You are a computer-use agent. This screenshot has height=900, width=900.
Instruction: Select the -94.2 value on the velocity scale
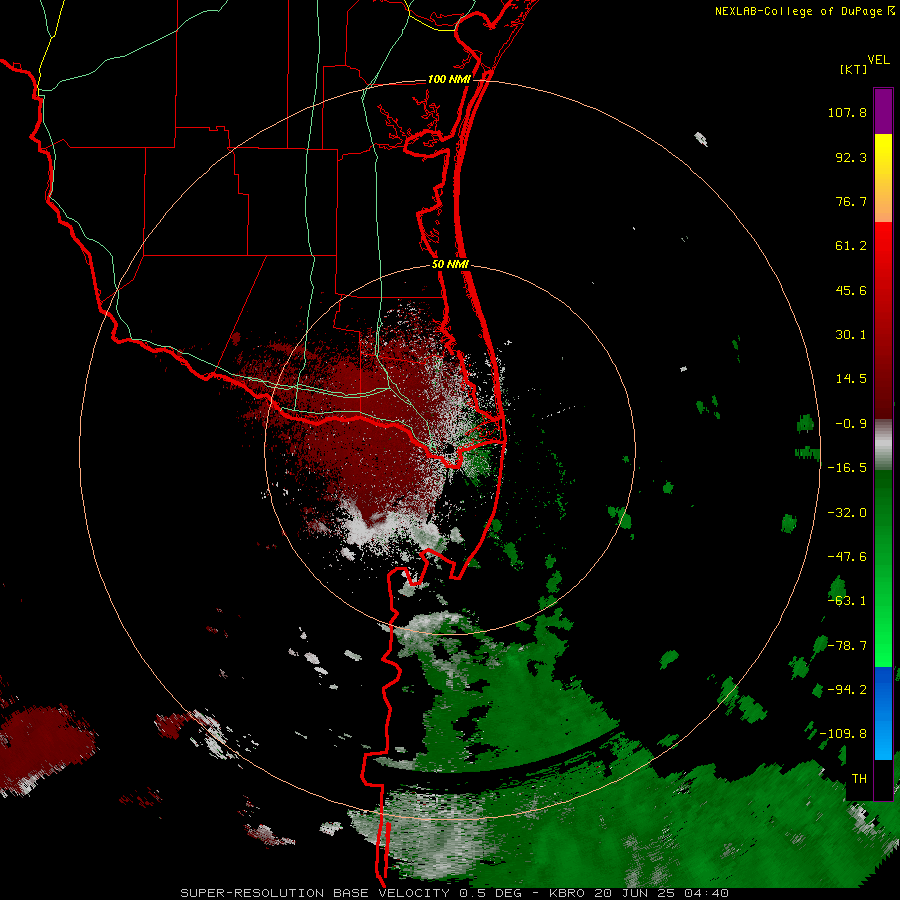pos(847,690)
